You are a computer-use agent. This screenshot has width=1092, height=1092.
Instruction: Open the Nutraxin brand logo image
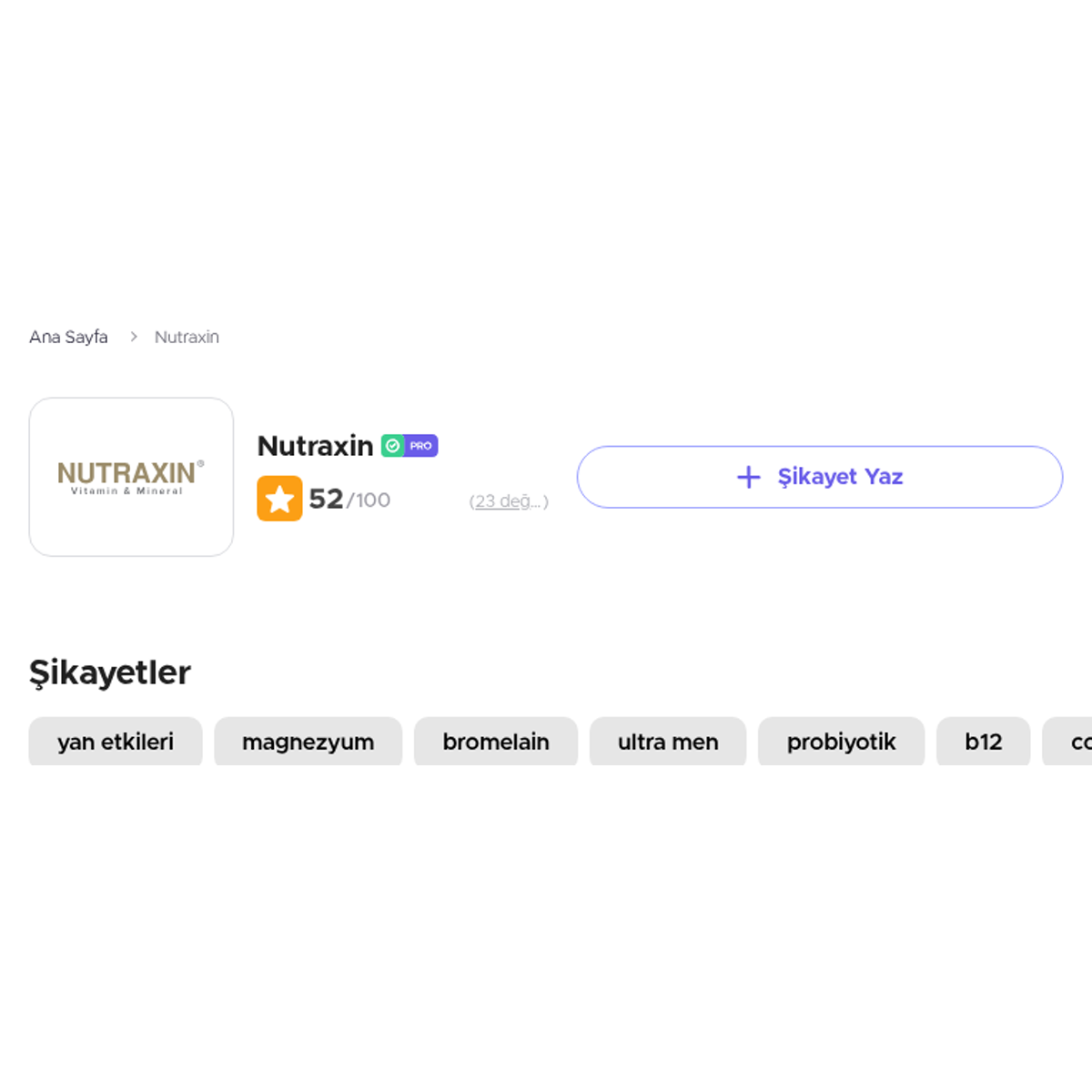point(131,477)
